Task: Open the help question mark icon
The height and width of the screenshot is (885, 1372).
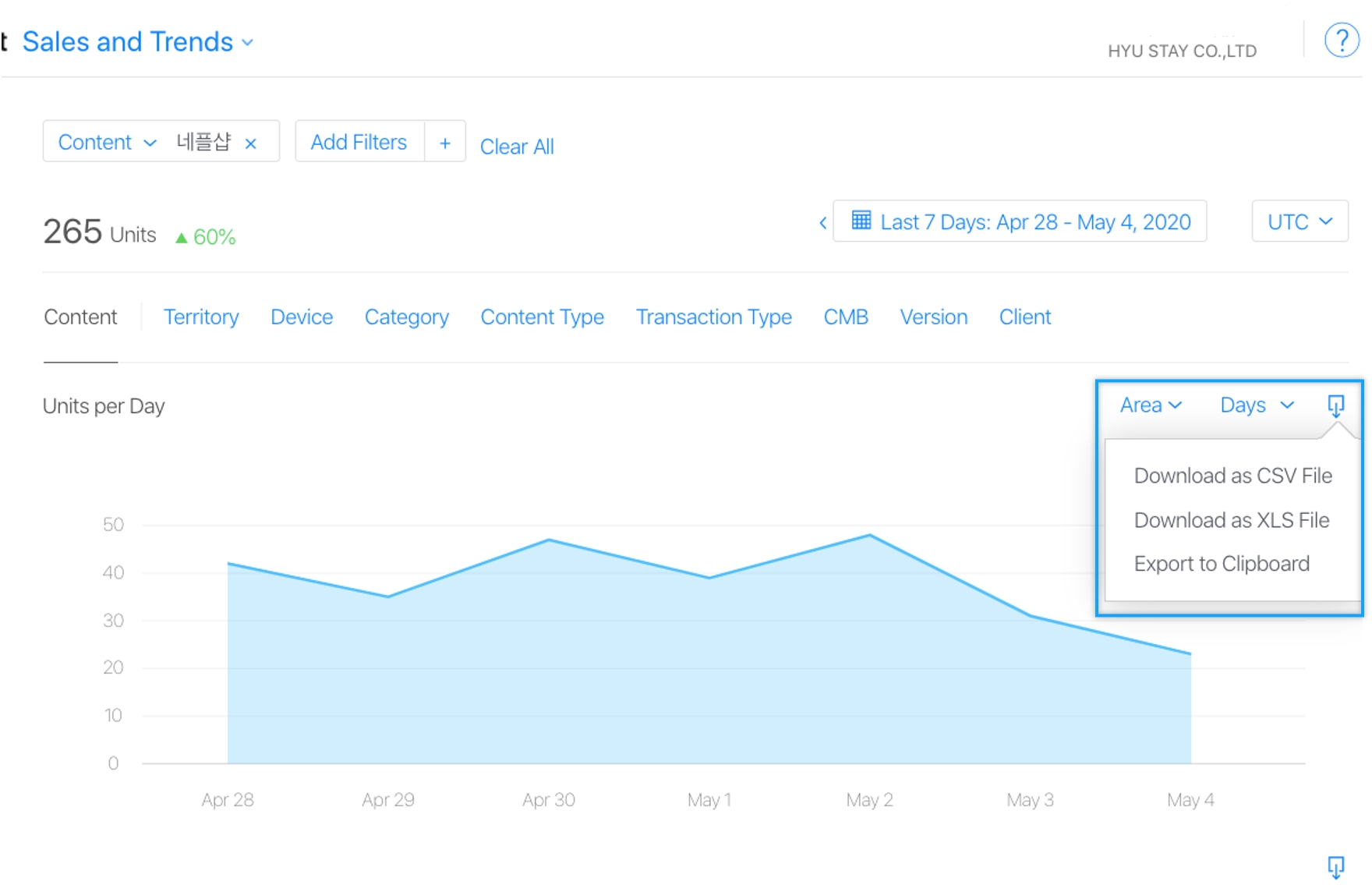Action: [1341, 40]
